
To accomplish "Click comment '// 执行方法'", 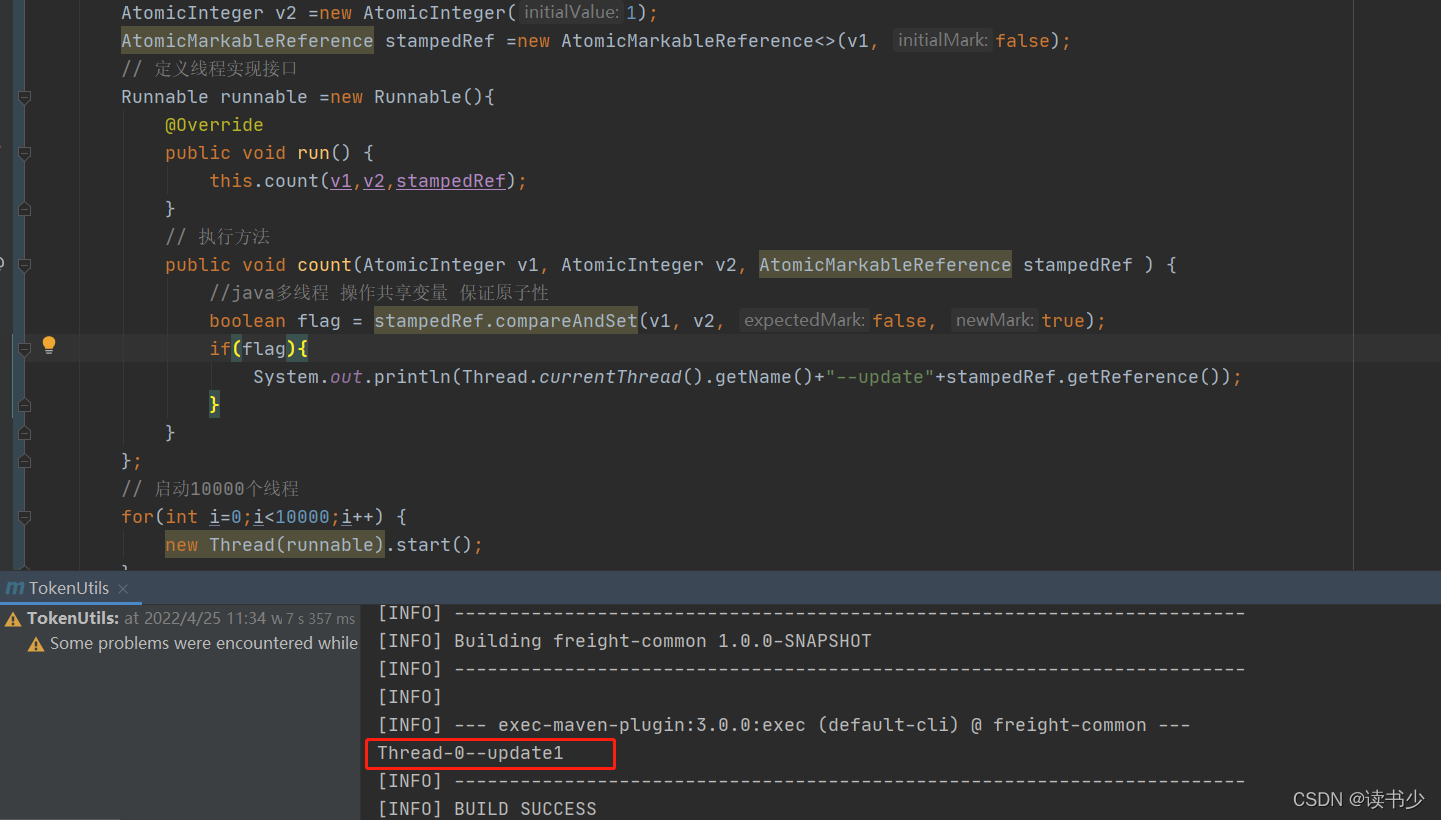I will point(218,237).
